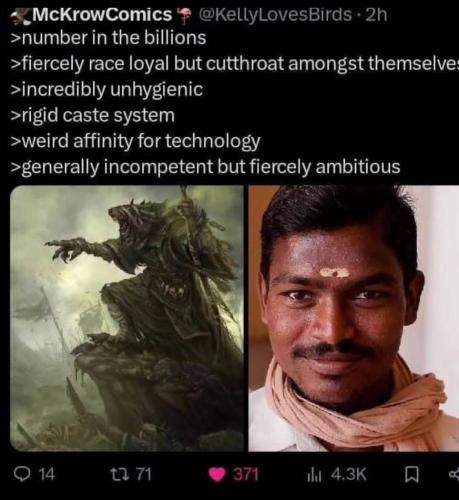Click the share icon at the bottom right
459x500 pixels.
pos(454,475)
